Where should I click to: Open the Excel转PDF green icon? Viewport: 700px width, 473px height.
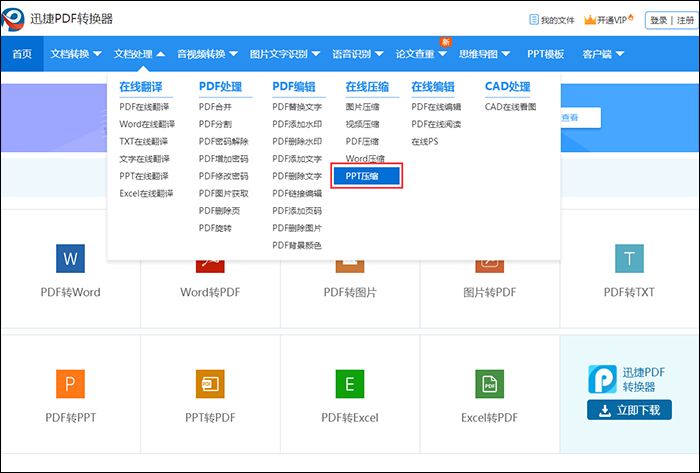coord(490,384)
